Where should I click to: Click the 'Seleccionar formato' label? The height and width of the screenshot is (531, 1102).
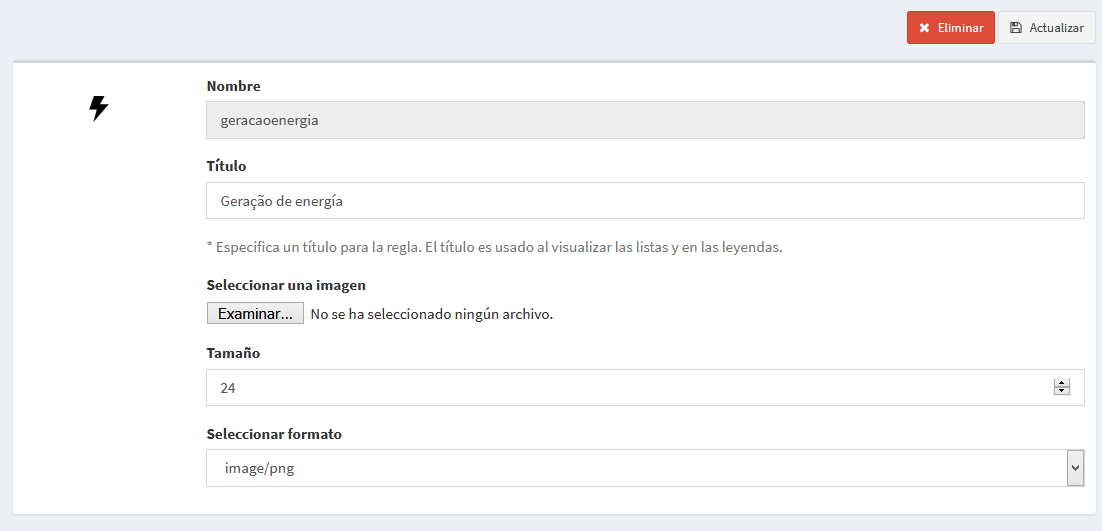(x=274, y=434)
